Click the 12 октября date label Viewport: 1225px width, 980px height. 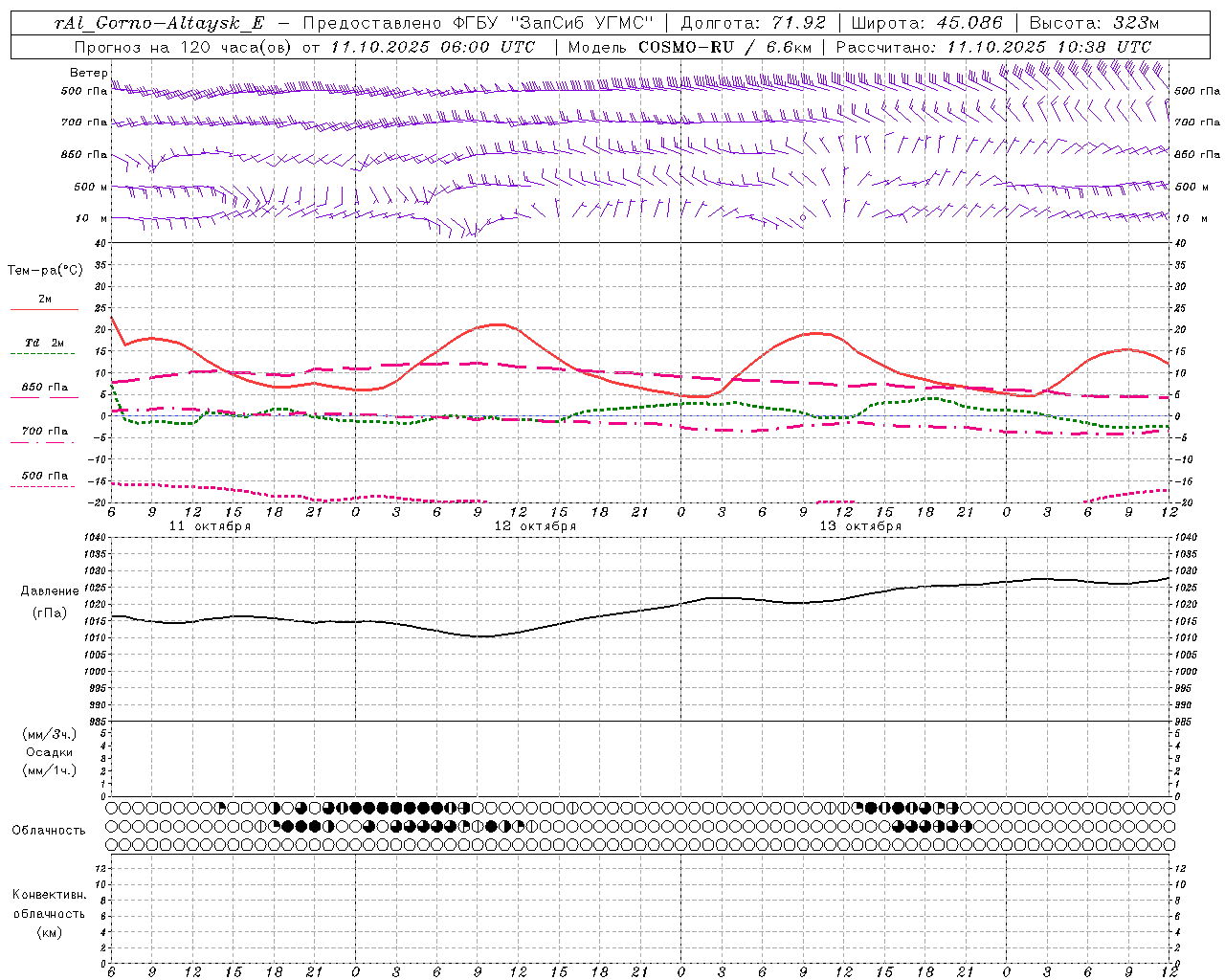point(535,526)
